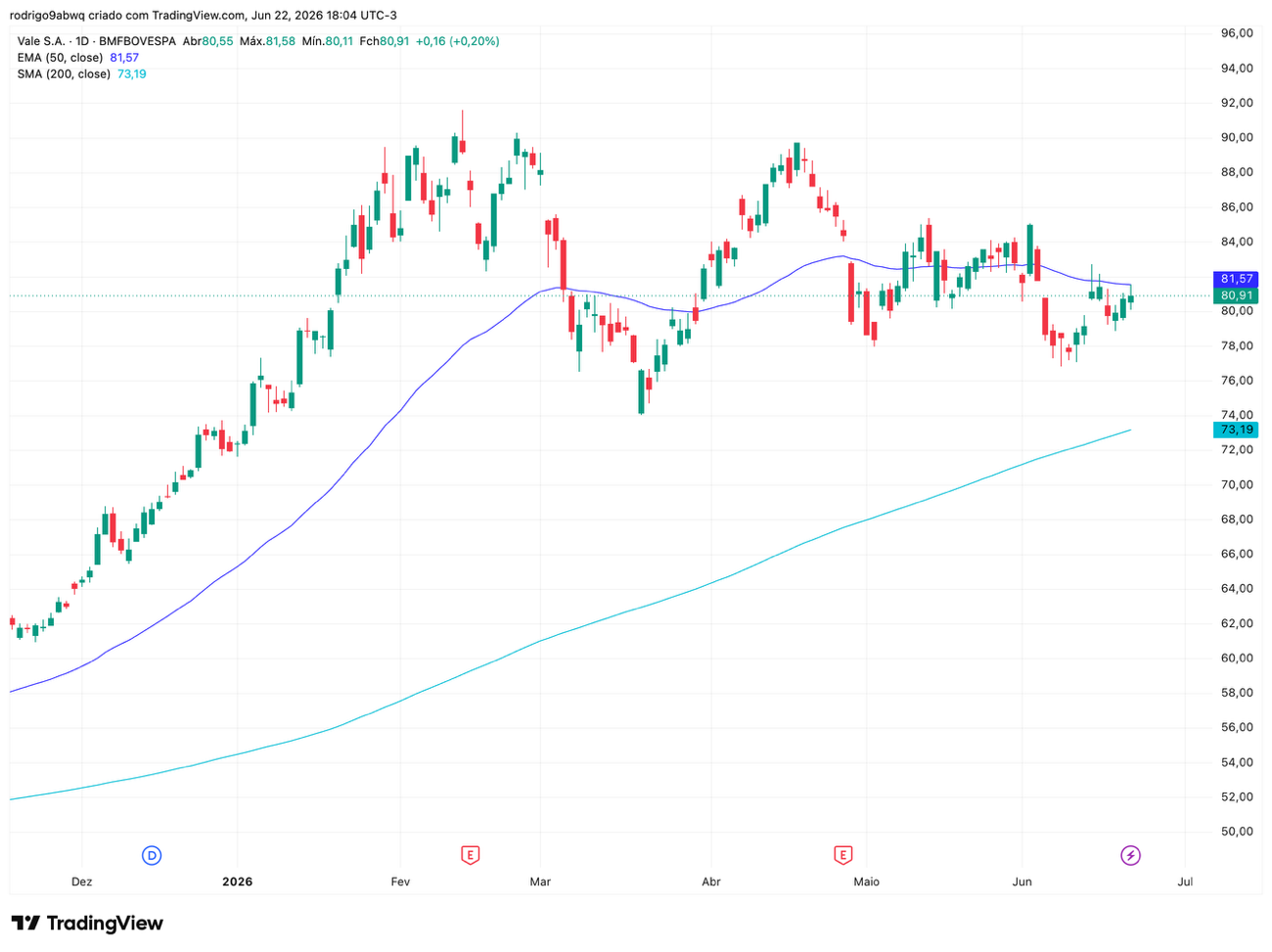The width and height of the screenshot is (1272, 952).
Task: Click the 'Abr' label on time axis
Action: (x=711, y=882)
